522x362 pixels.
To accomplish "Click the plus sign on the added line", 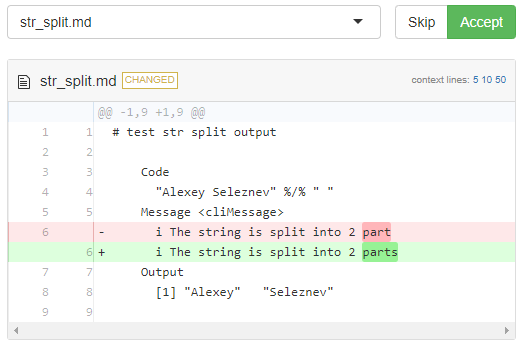I will click(102, 252).
